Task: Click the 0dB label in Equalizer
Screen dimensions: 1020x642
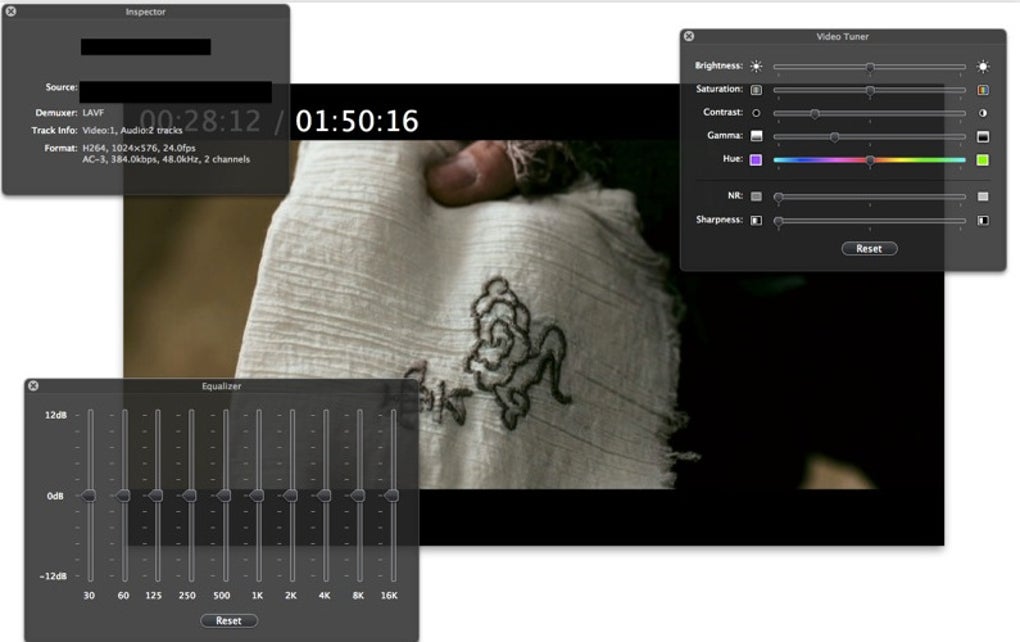Action: 55,496
